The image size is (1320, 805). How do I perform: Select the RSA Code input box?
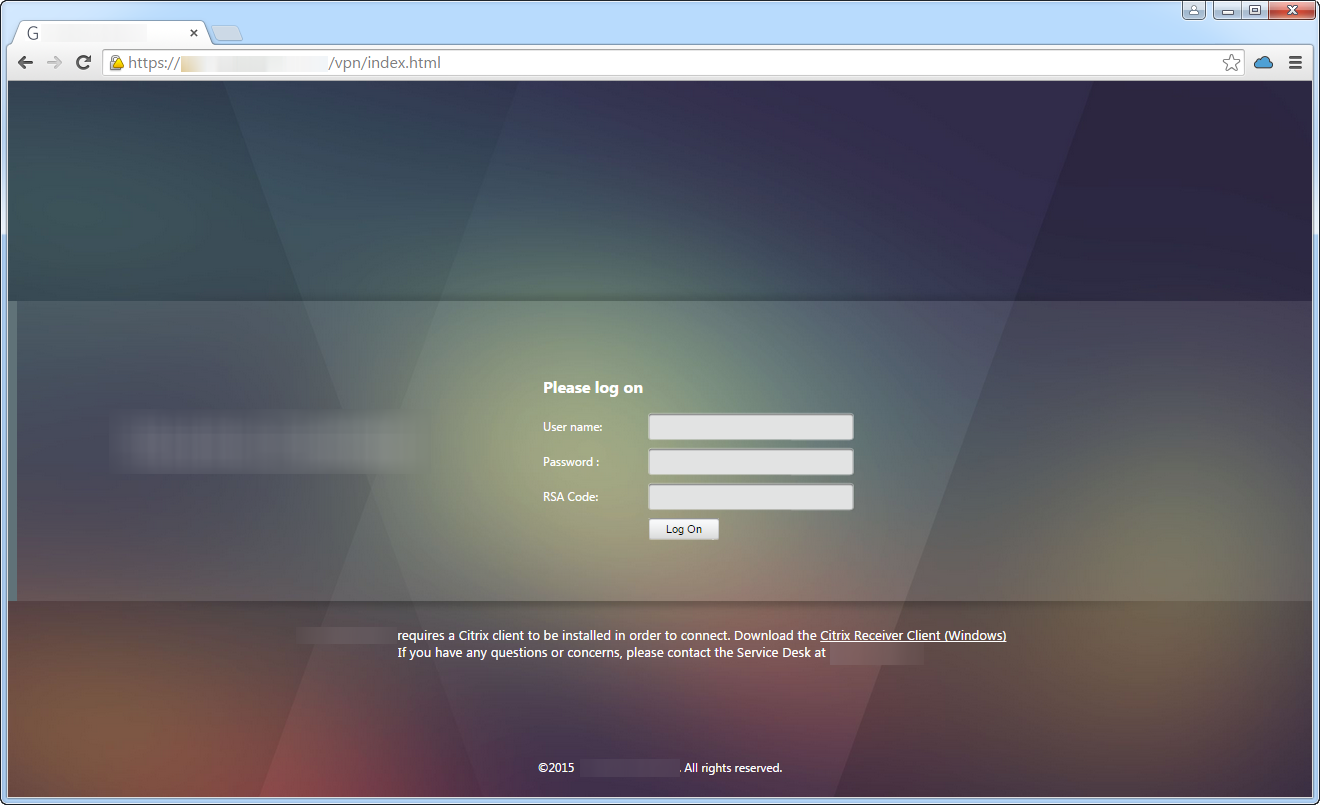tap(750, 497)
